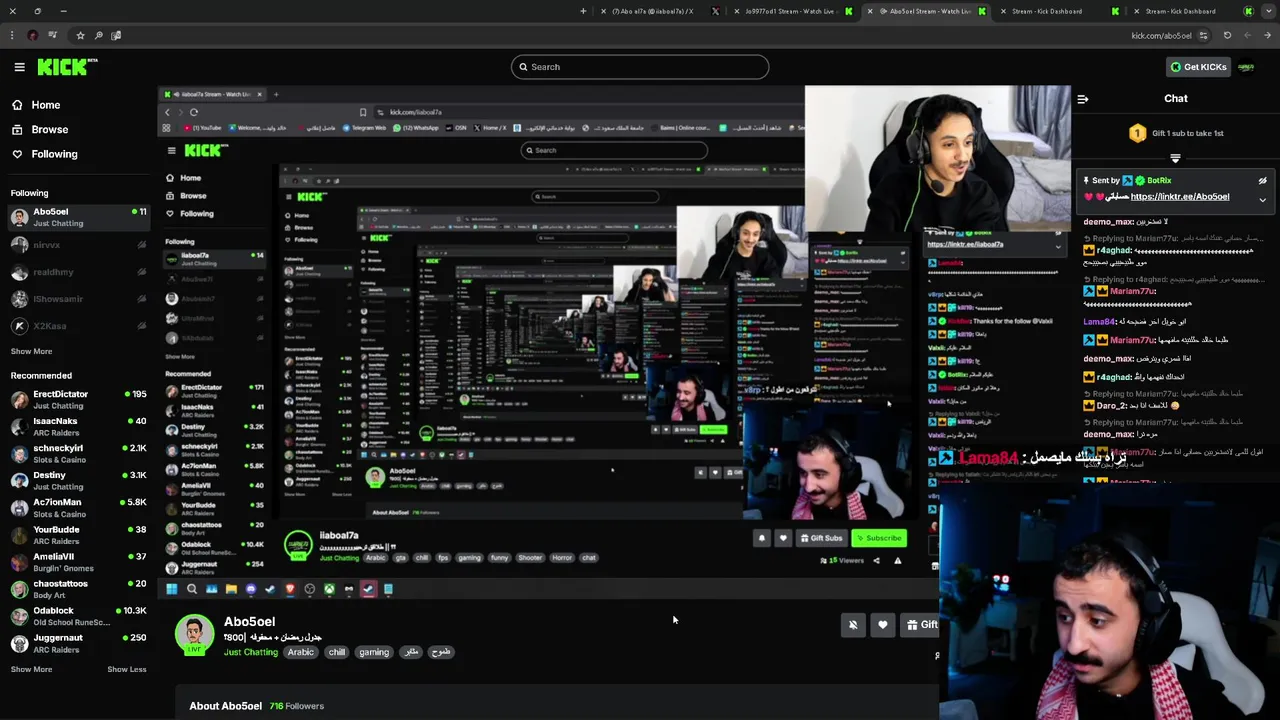Expand the pinned message chevron
The image size is (1280, 720).
pos(1262,200)
